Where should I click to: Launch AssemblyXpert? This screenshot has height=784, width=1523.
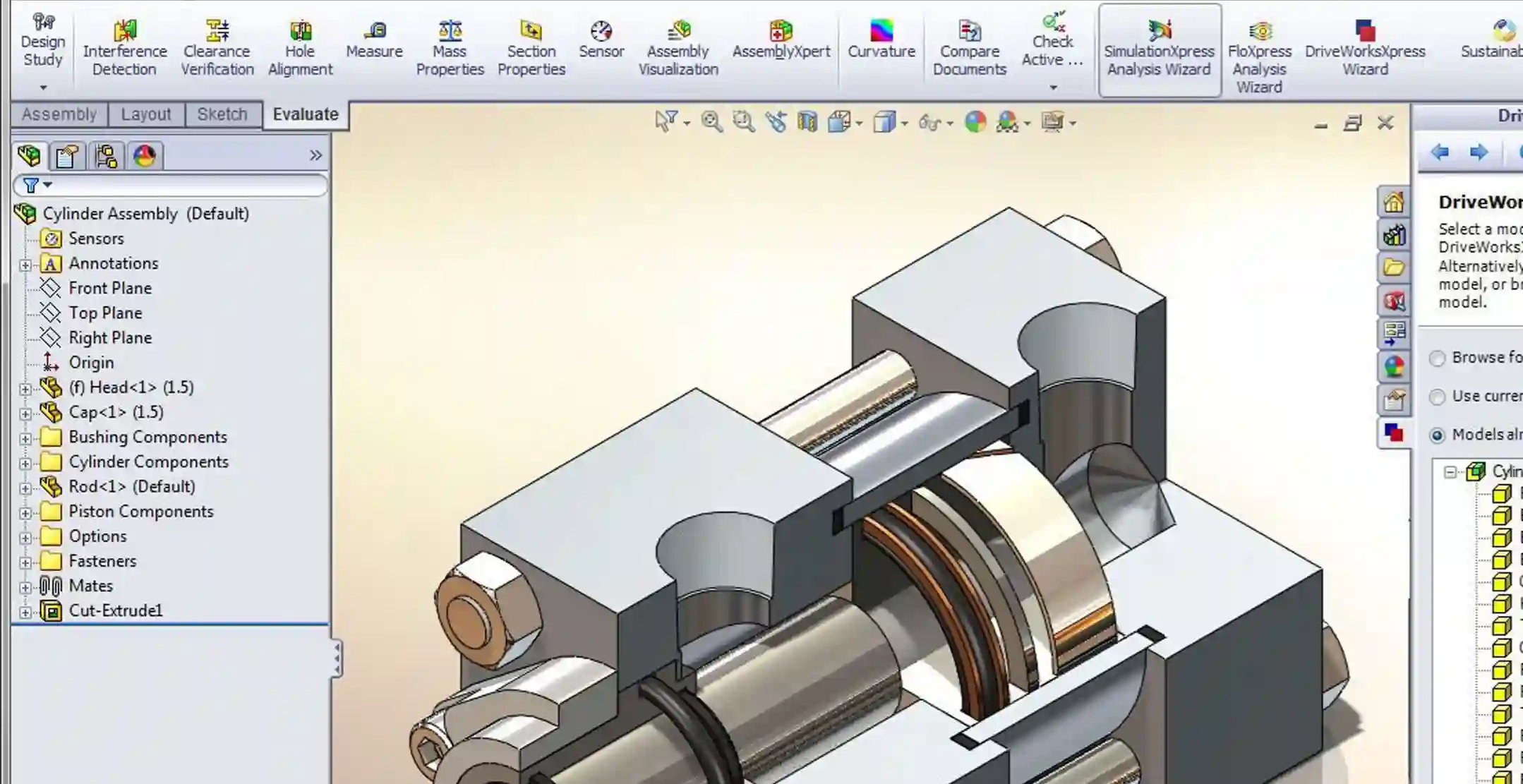click(x=781, y=41)
